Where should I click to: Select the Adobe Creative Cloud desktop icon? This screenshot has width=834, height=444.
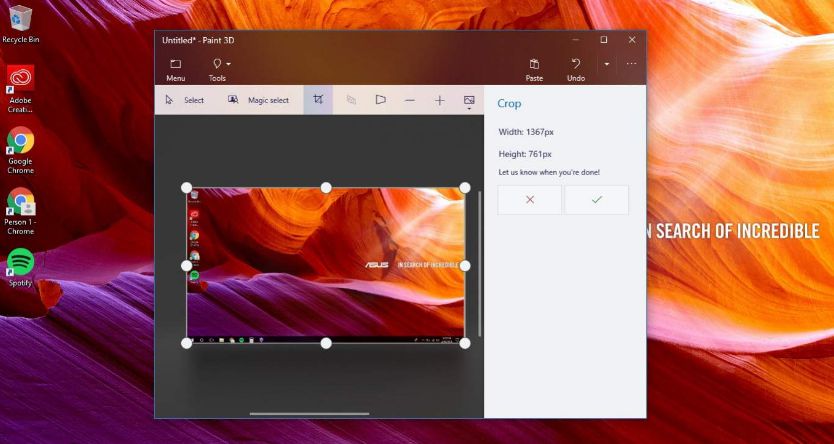[x=21, y=89]
